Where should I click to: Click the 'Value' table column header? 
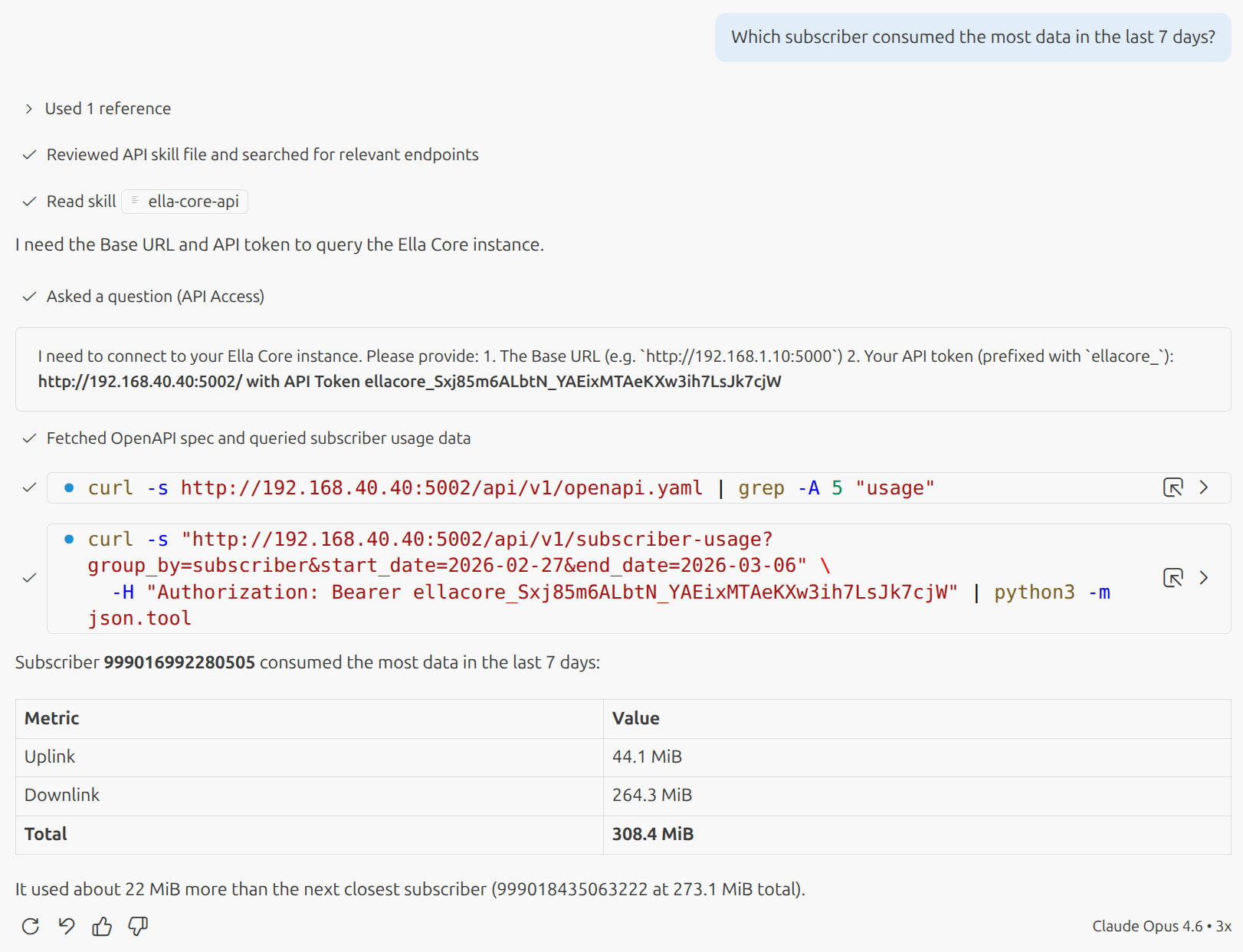click(x=635, y=718)
